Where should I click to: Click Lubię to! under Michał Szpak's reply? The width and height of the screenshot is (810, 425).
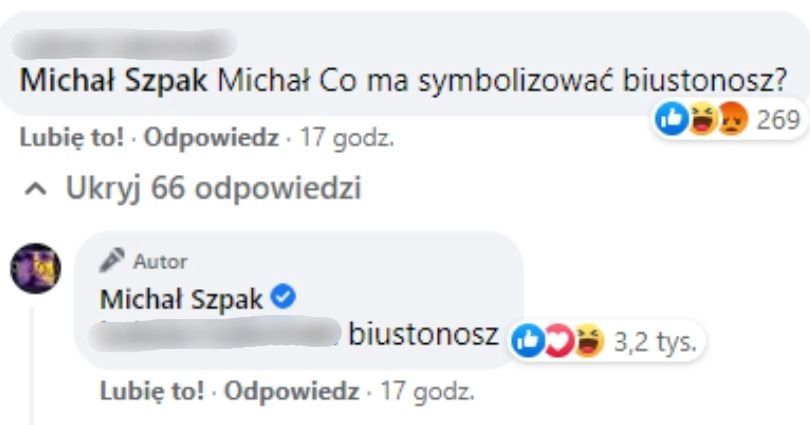coord(152,391)
